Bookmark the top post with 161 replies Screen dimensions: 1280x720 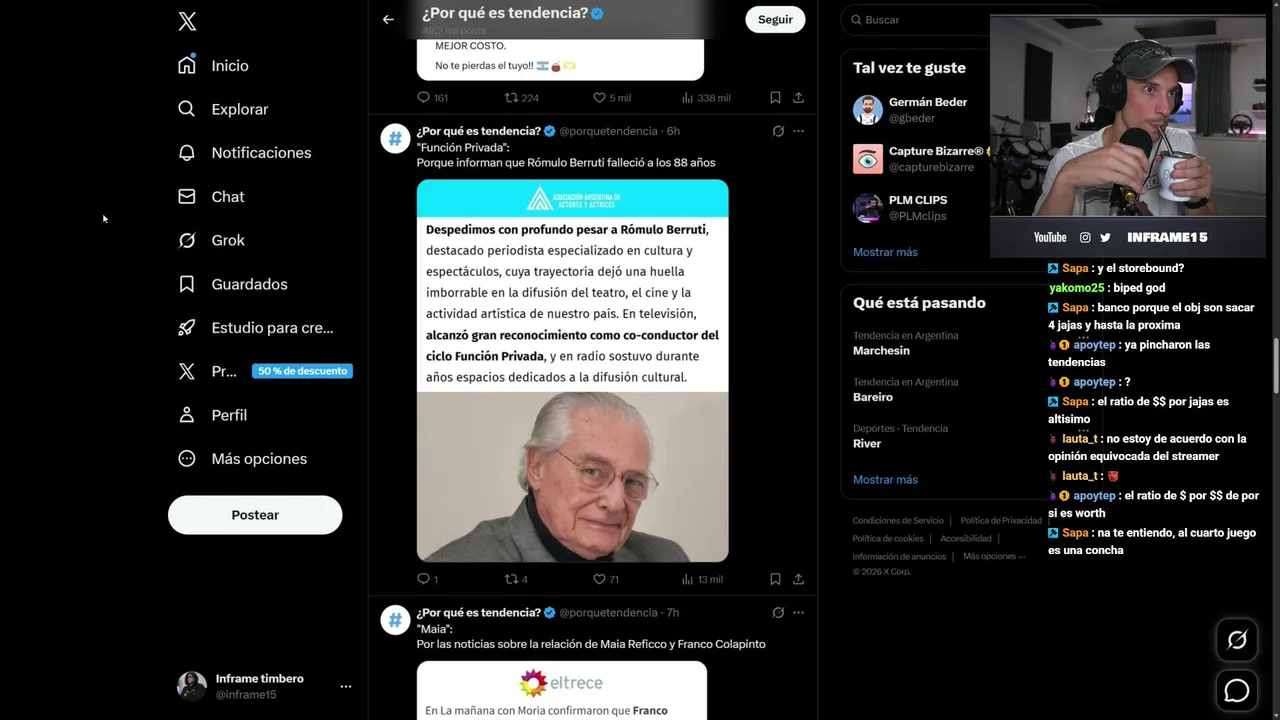point(775,98)
